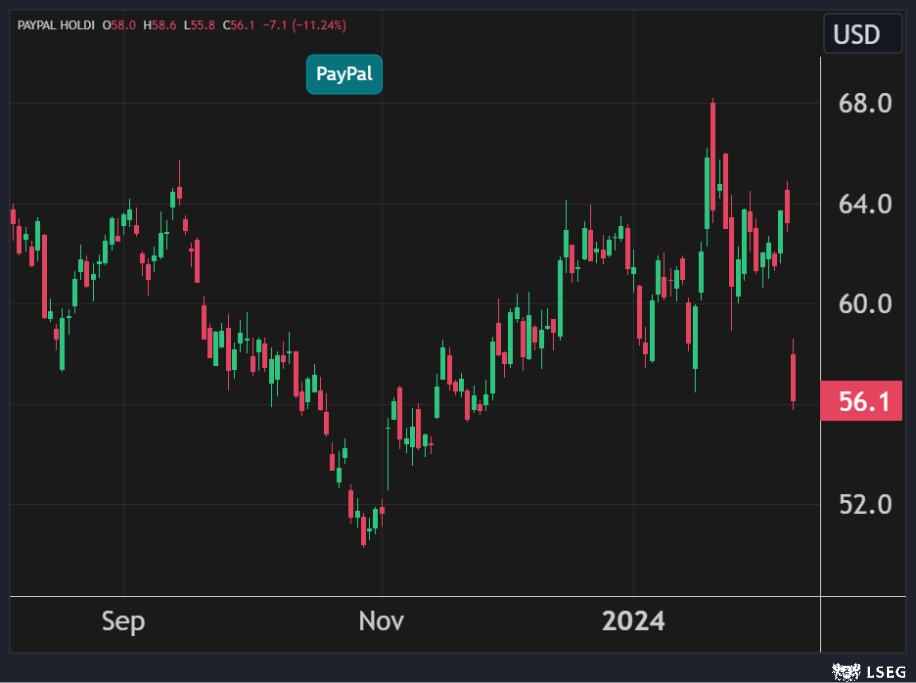Select the 2024 label on time axis
The height and width of the screenshot is (683, 916).
pos(632,621)
